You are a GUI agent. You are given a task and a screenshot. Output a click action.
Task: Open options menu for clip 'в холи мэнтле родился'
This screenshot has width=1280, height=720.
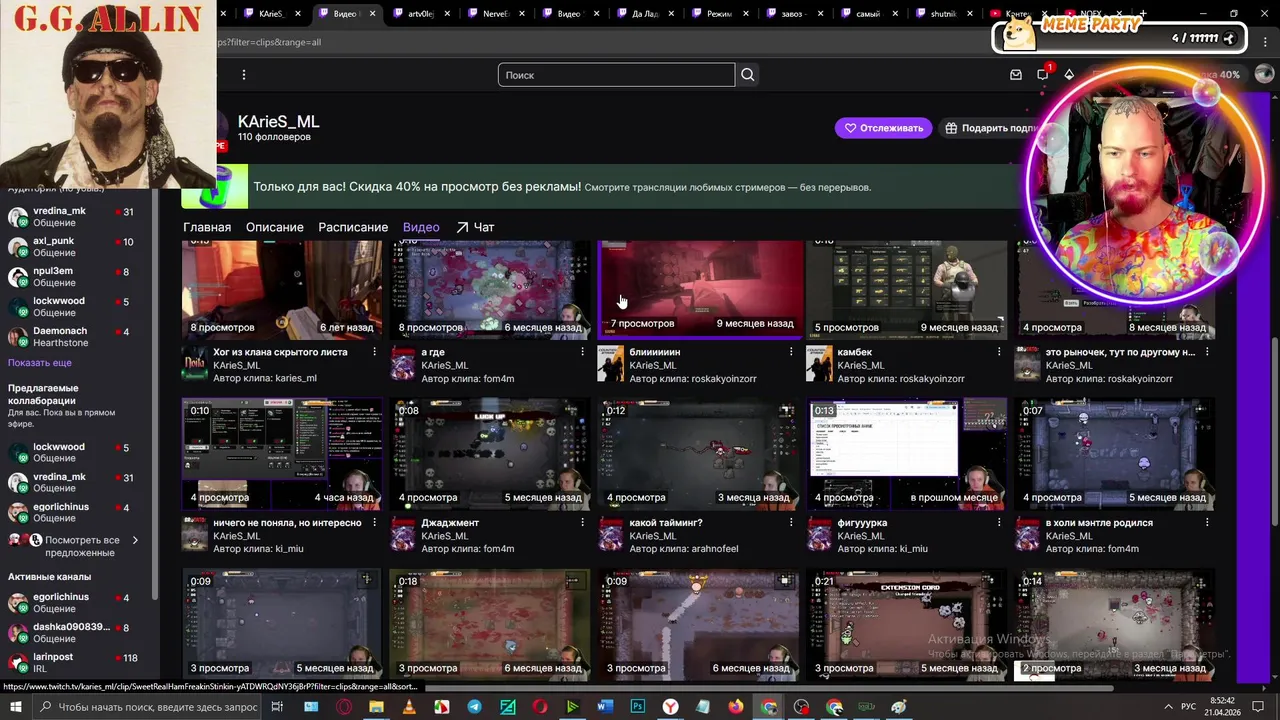(x=1207, y=522)
